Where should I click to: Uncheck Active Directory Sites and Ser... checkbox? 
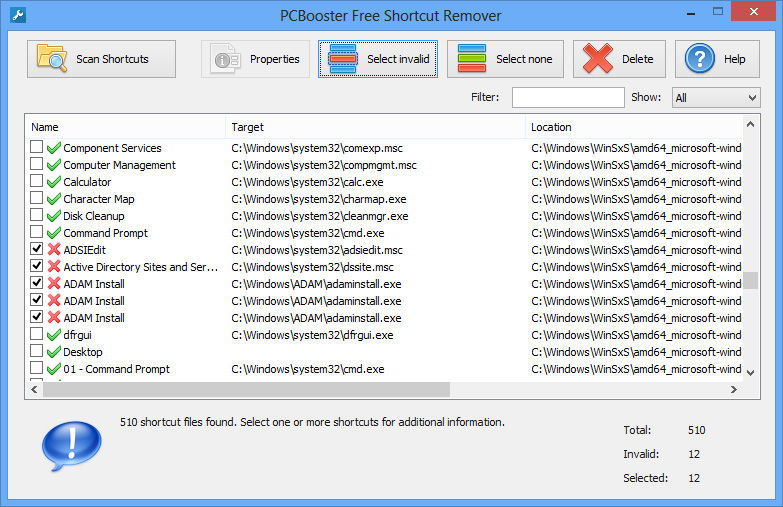[36, 265]
